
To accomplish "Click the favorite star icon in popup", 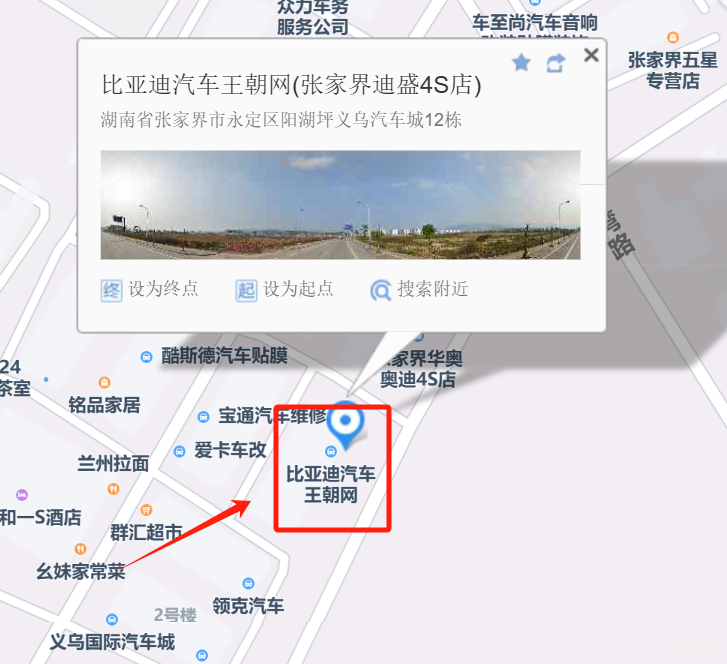I will (521, 63).
